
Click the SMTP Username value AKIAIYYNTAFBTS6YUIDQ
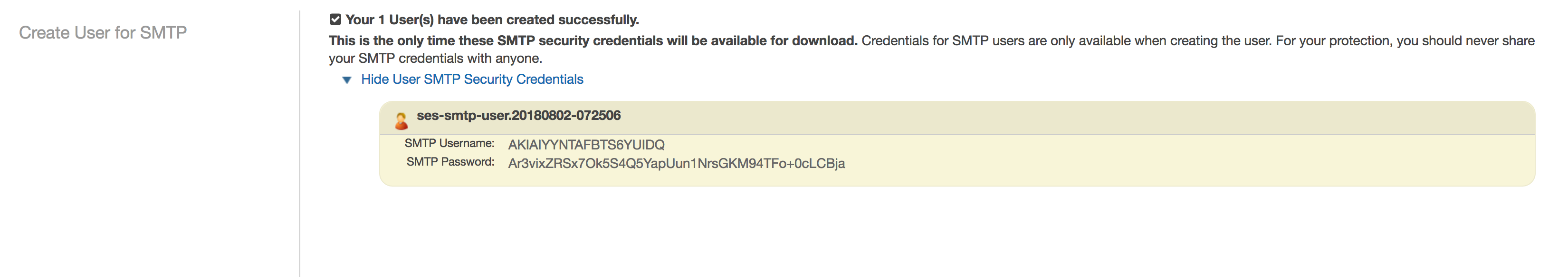[585, 145]
